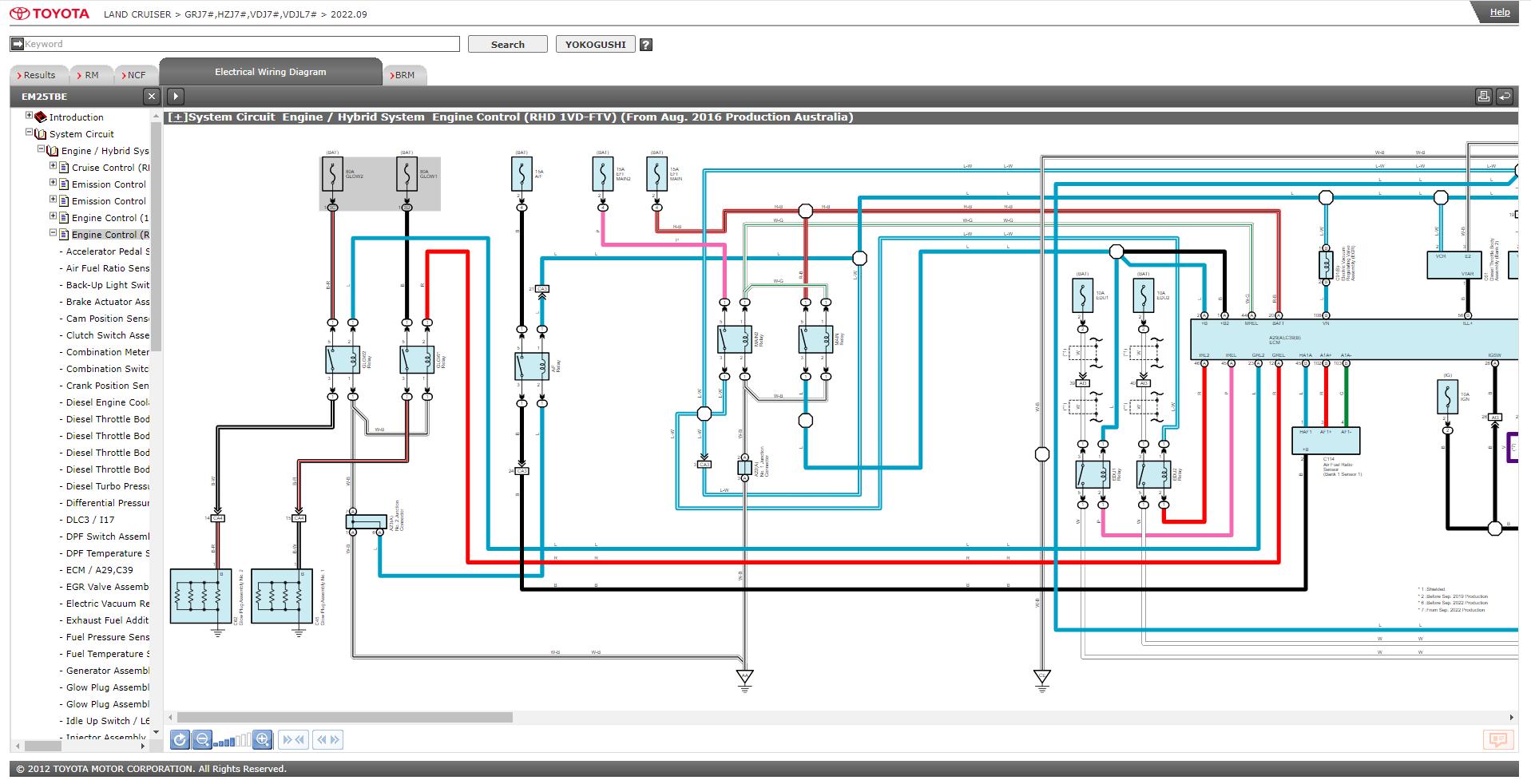Expand the Engine Control (1 node

coord(54,217)
